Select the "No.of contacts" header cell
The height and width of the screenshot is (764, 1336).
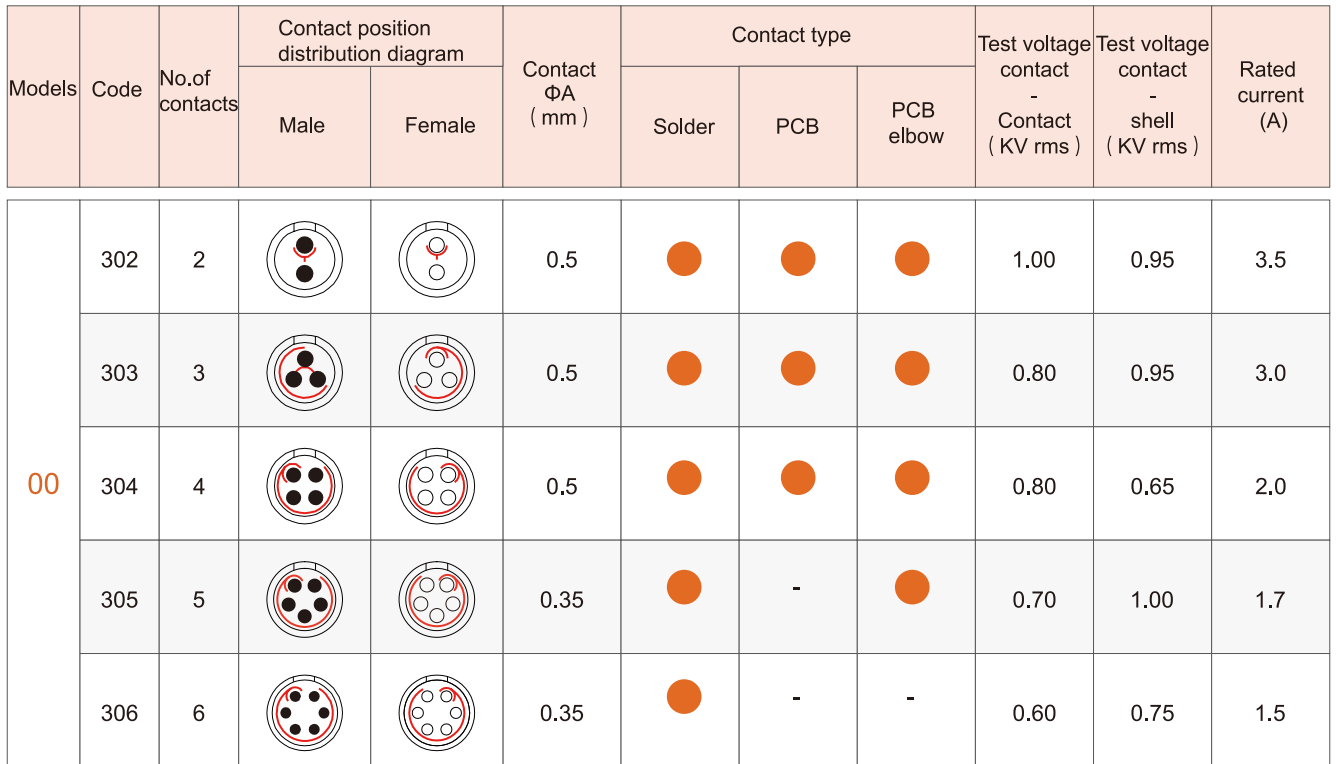click(x=199, y=91)
